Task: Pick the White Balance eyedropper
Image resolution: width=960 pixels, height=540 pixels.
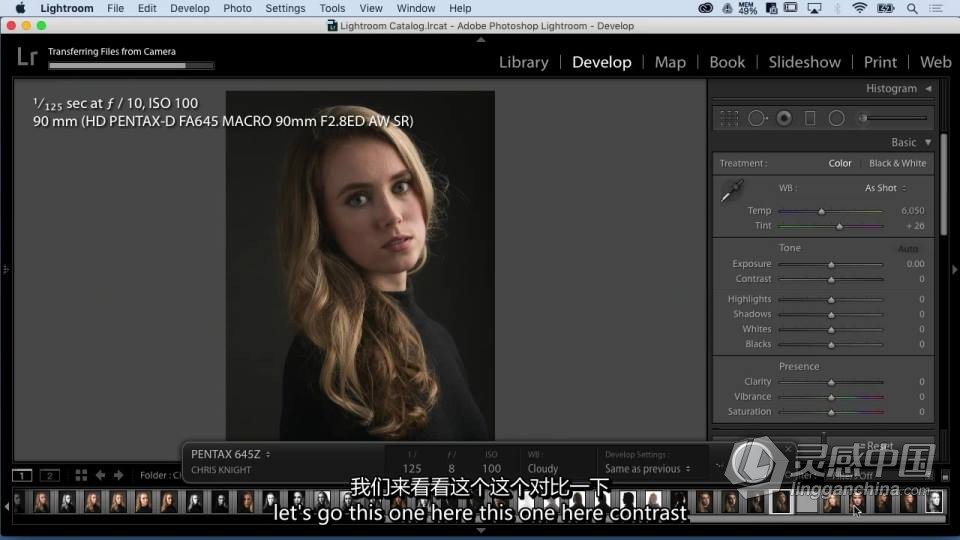Action: 732,190
